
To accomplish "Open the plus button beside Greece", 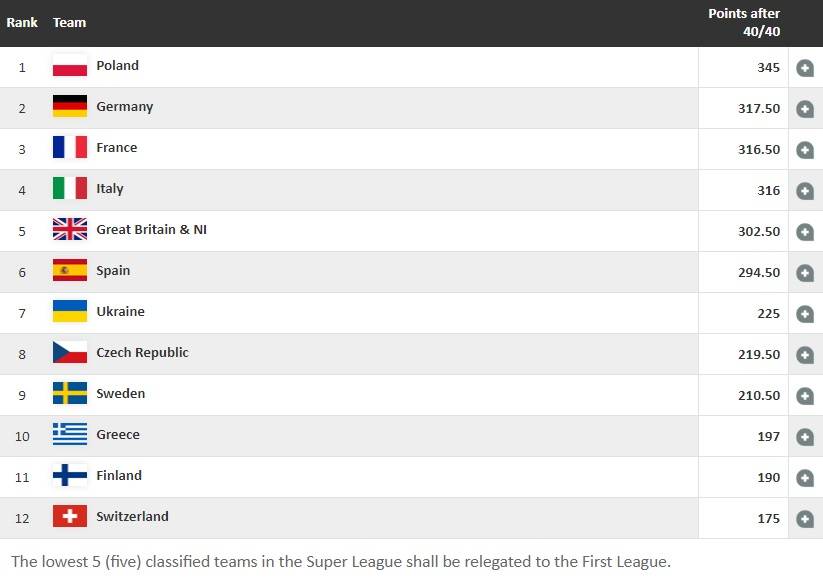I will [x=805, y=437].
